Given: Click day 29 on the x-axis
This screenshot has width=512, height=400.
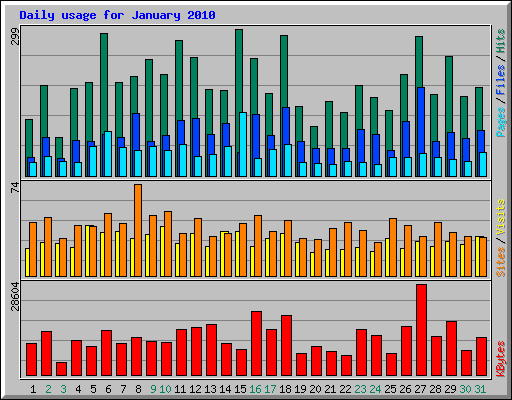Looking at the screenshot, I should (x=450, y=389).
